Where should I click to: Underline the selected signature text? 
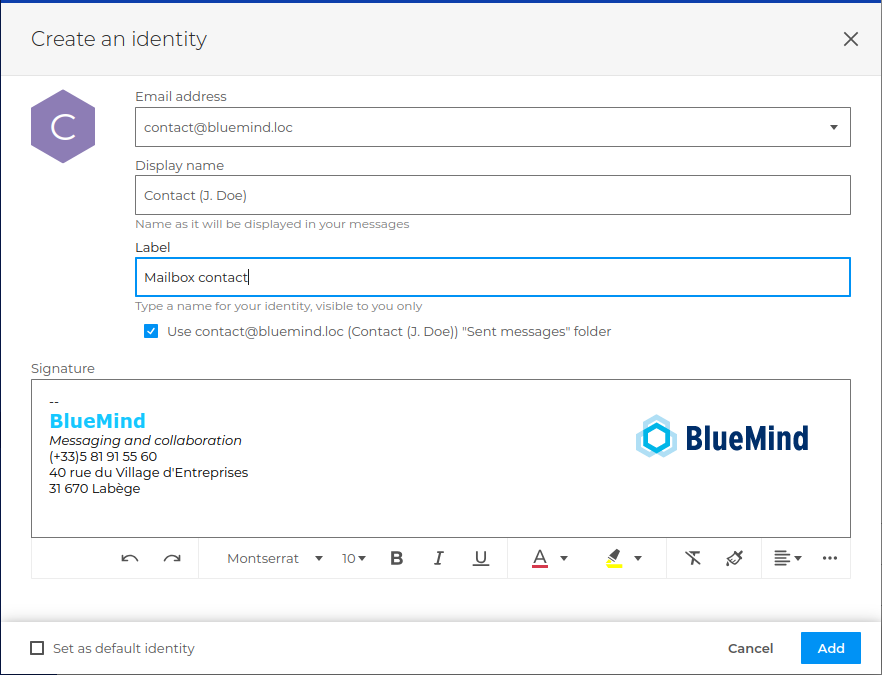[481, 558]
